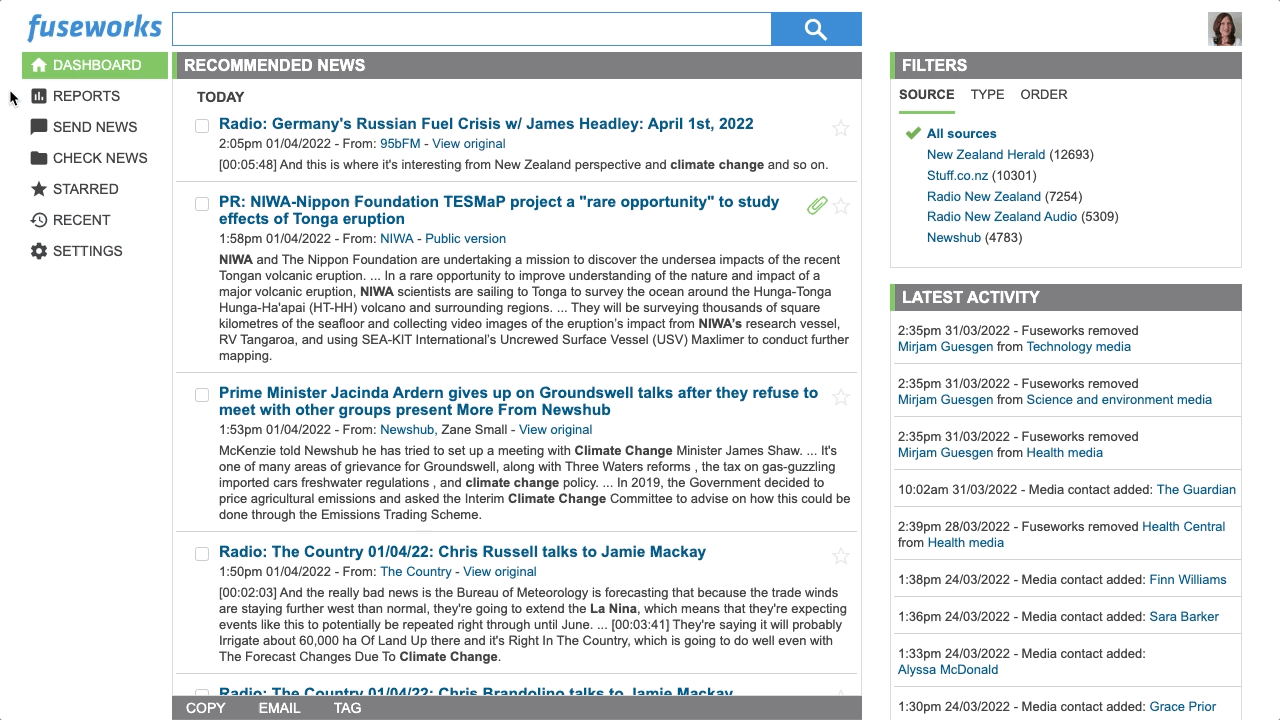Click the user profile photo
The width and height of the screenshot is (1280, 720).
[1225, 29]
